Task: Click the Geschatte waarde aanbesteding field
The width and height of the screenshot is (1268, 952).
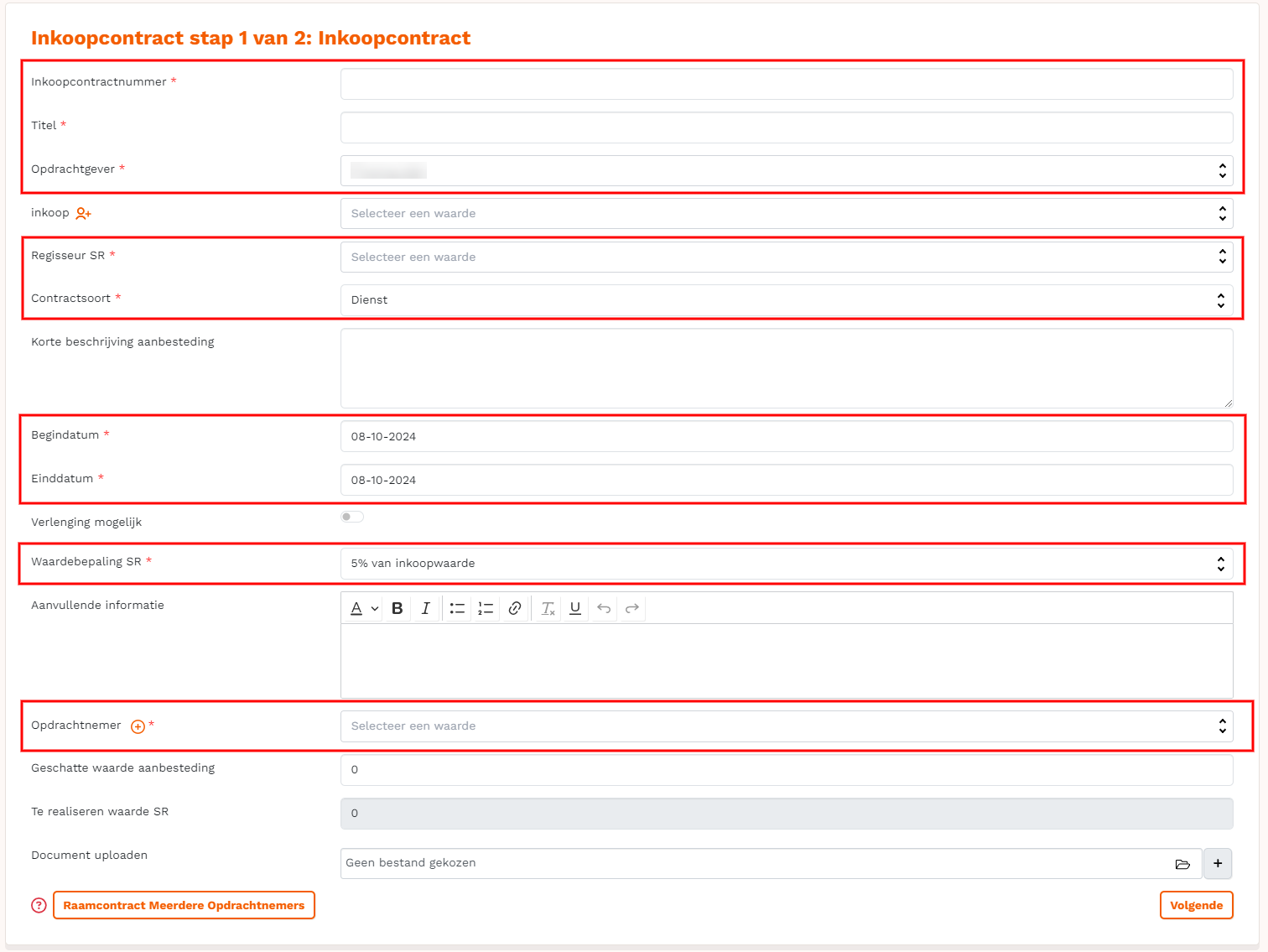Action: [787, 770]
